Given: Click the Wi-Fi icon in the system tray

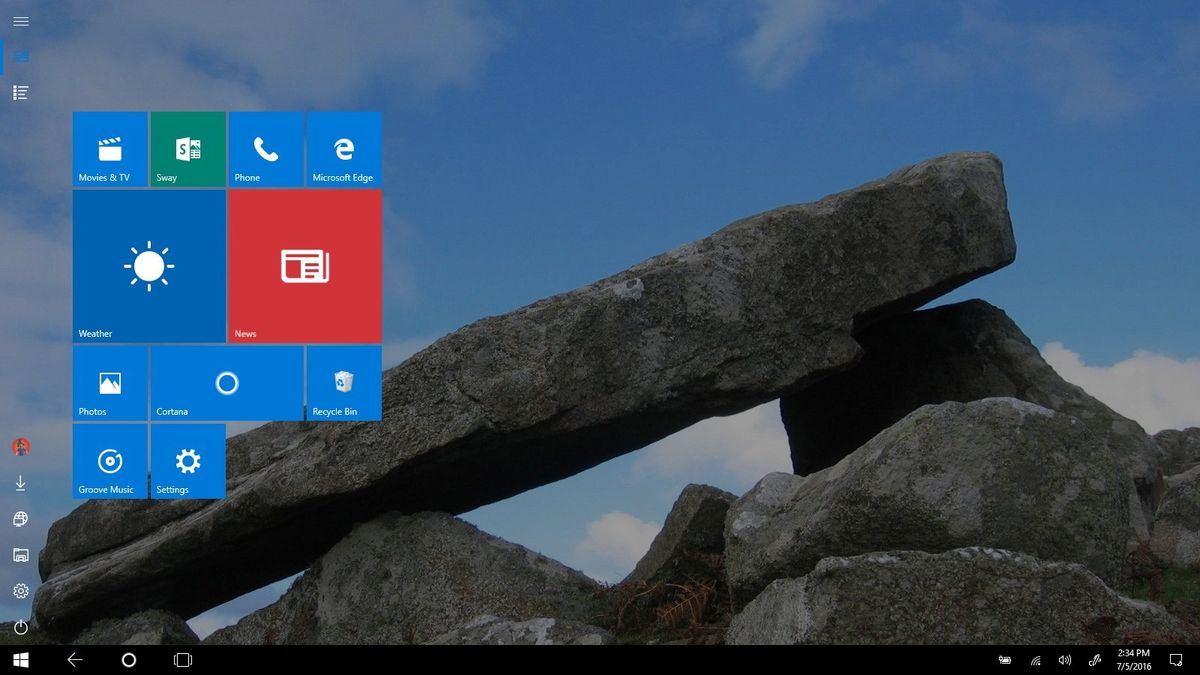Looking at the screenshot, I should click(1034, 660).
